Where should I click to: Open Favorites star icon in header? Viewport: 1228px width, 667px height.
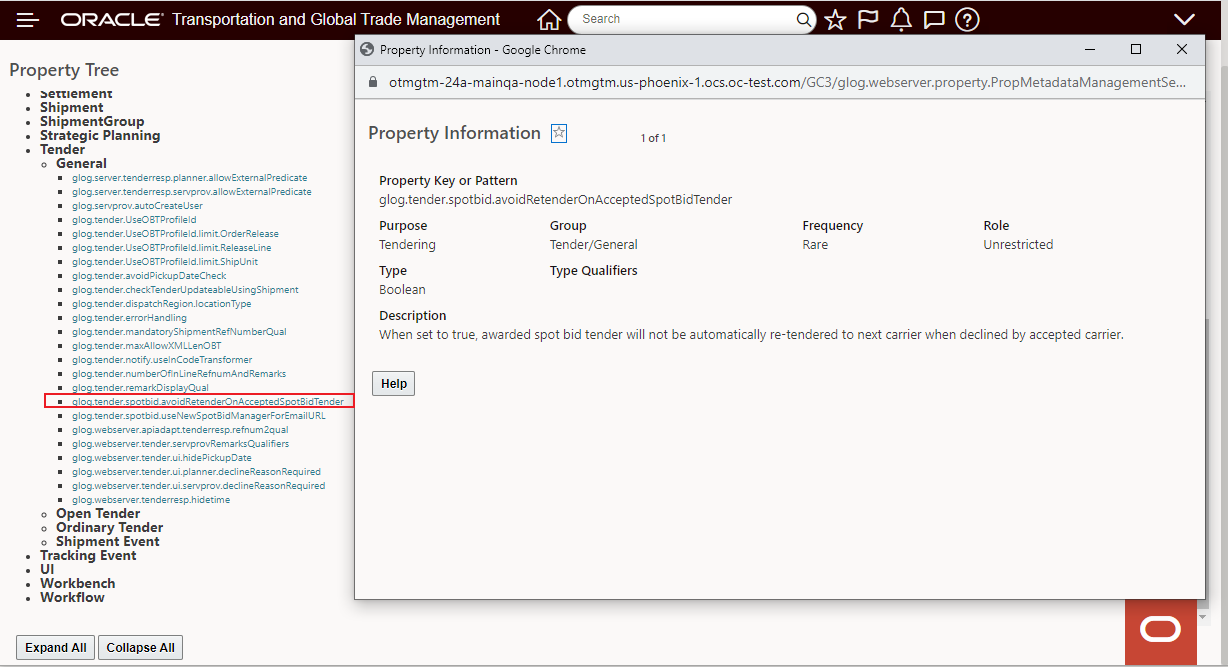(x=835, y=19)
